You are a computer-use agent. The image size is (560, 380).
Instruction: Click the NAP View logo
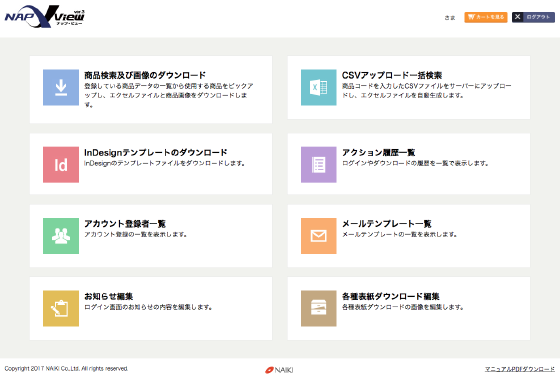45,16
